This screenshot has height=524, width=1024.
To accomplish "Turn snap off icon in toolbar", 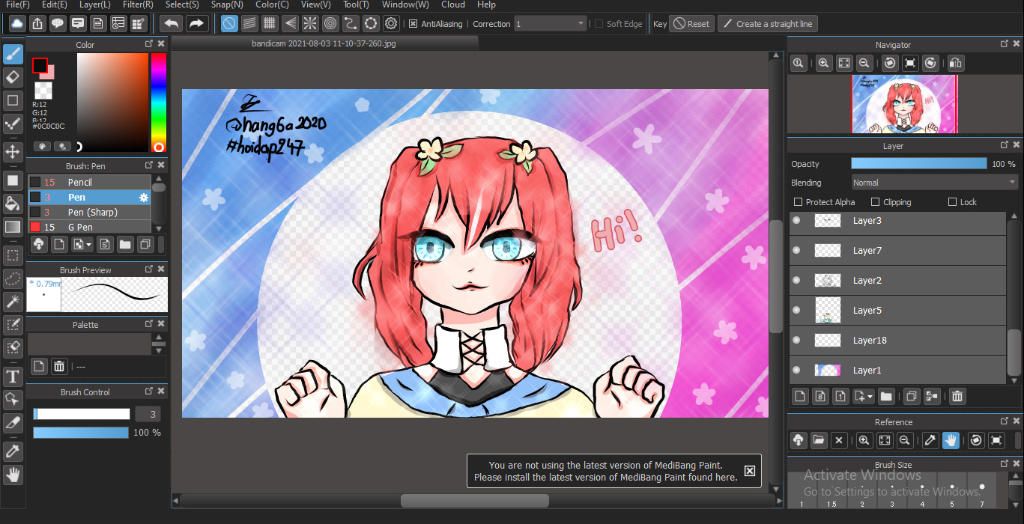I will pyautogui.click(x=229, y=24).
